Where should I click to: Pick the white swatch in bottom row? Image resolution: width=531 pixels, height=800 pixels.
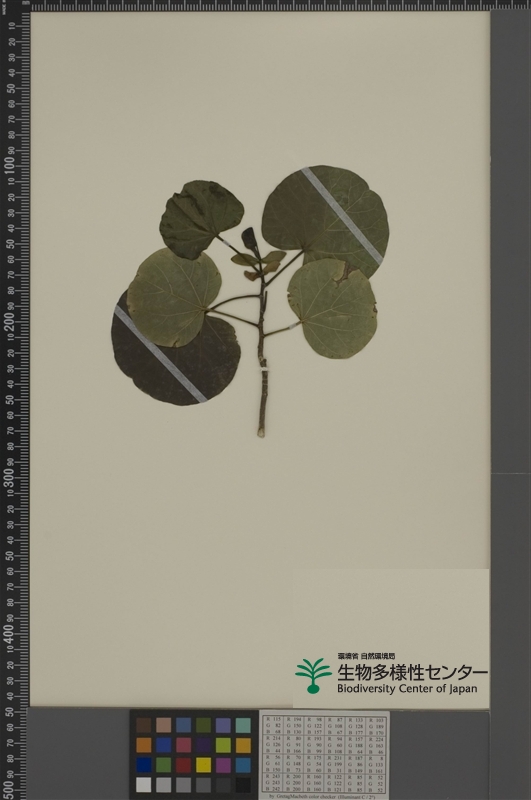(144, 785)
